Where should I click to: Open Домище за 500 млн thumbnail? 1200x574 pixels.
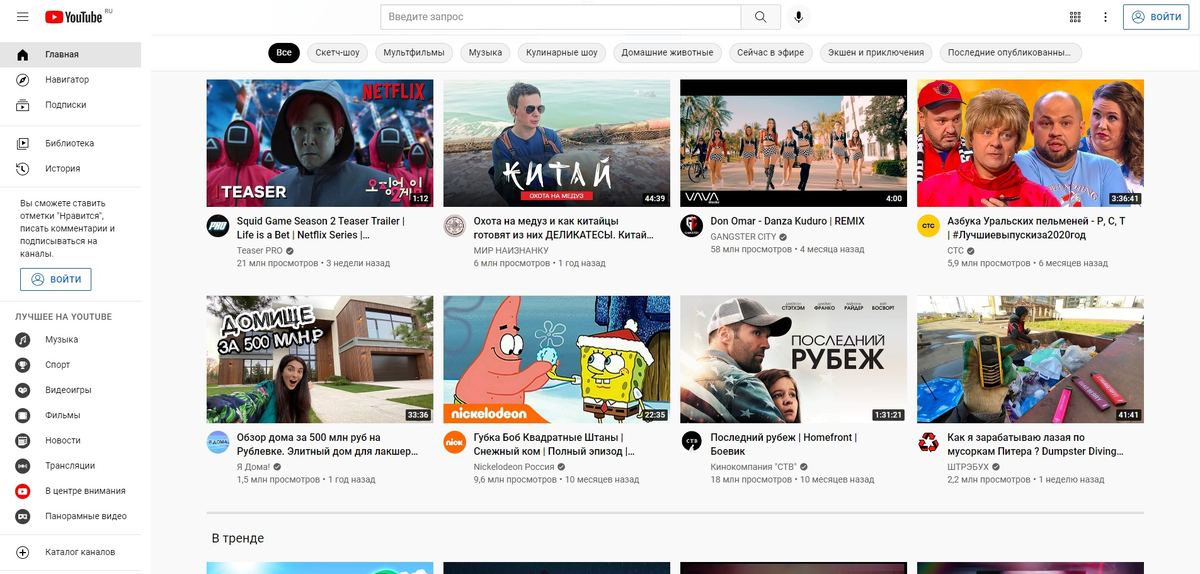320,359
